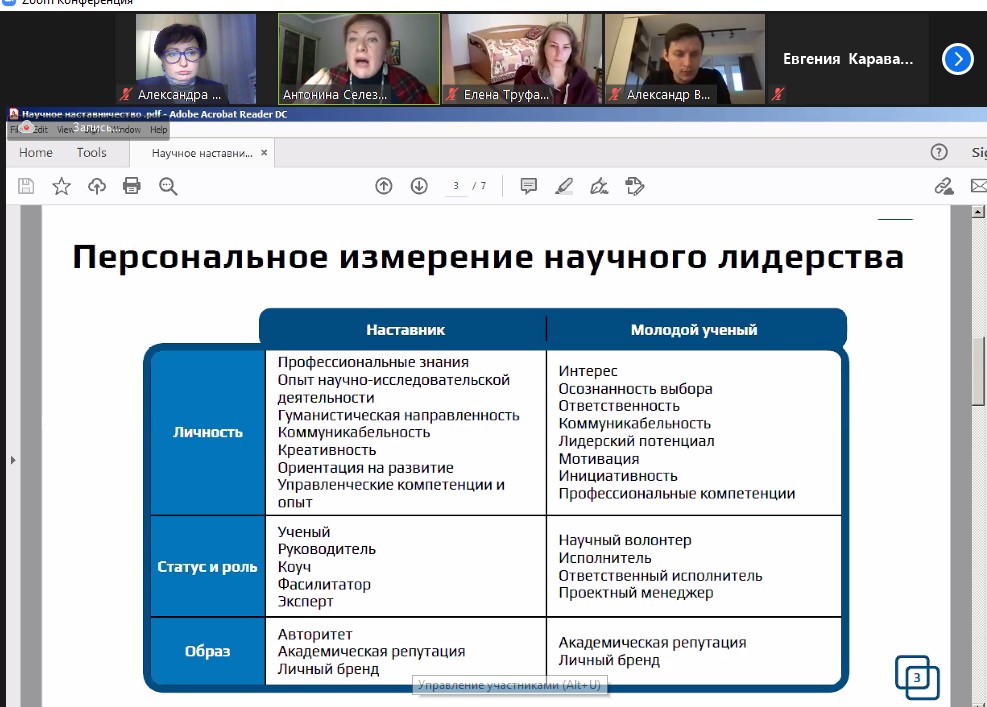
Task: Click the cloud upload icon
Action: point(97,186)
